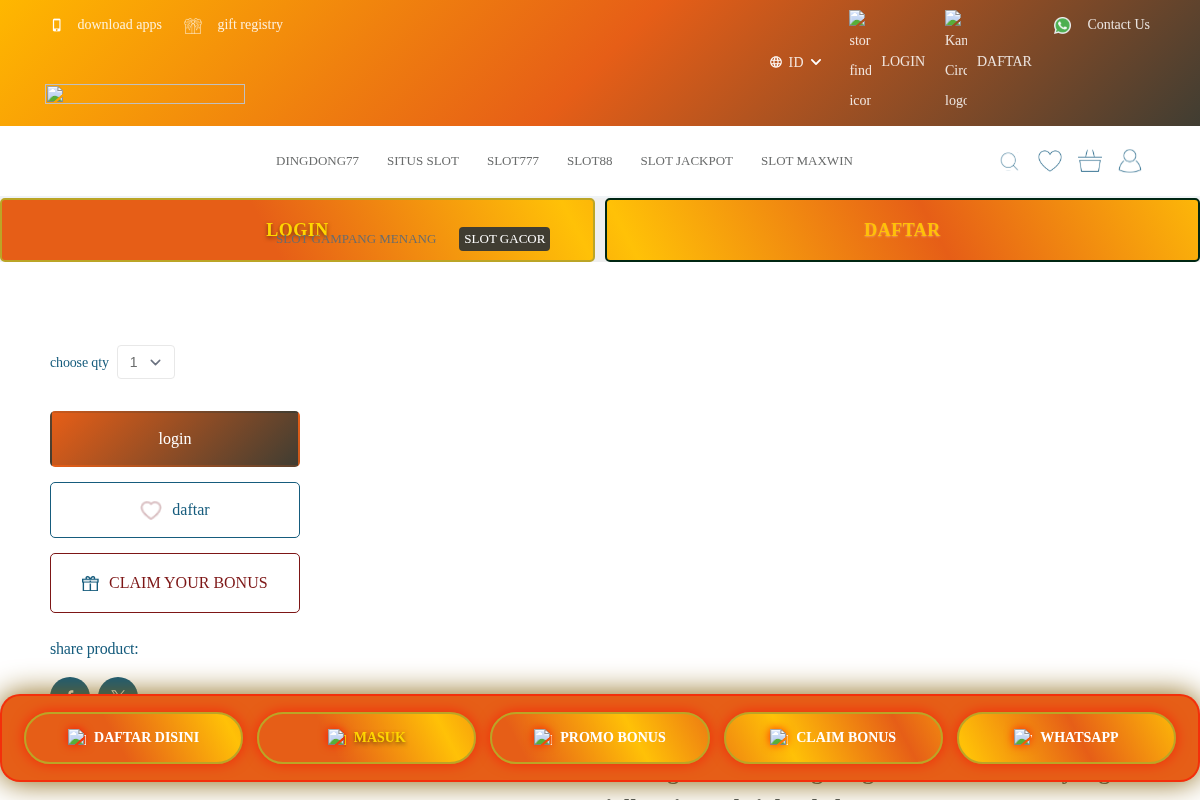Click CLAIM BONUS in bottom bar
Image resolution: width=1200 pixels, height=800 pixels.
833,738
